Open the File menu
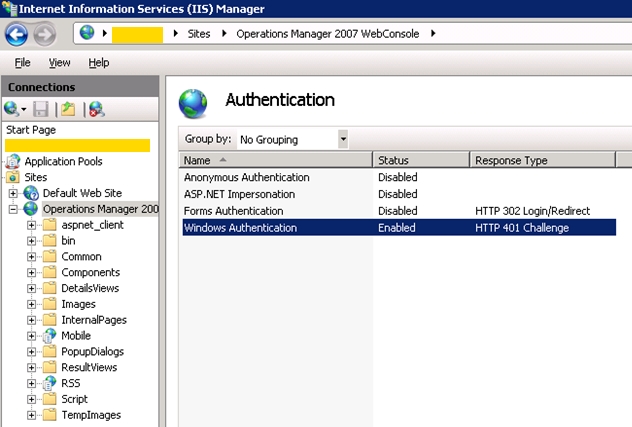Image resolution: width=632 pixels, height=427 pixels. tap(22, 62)
